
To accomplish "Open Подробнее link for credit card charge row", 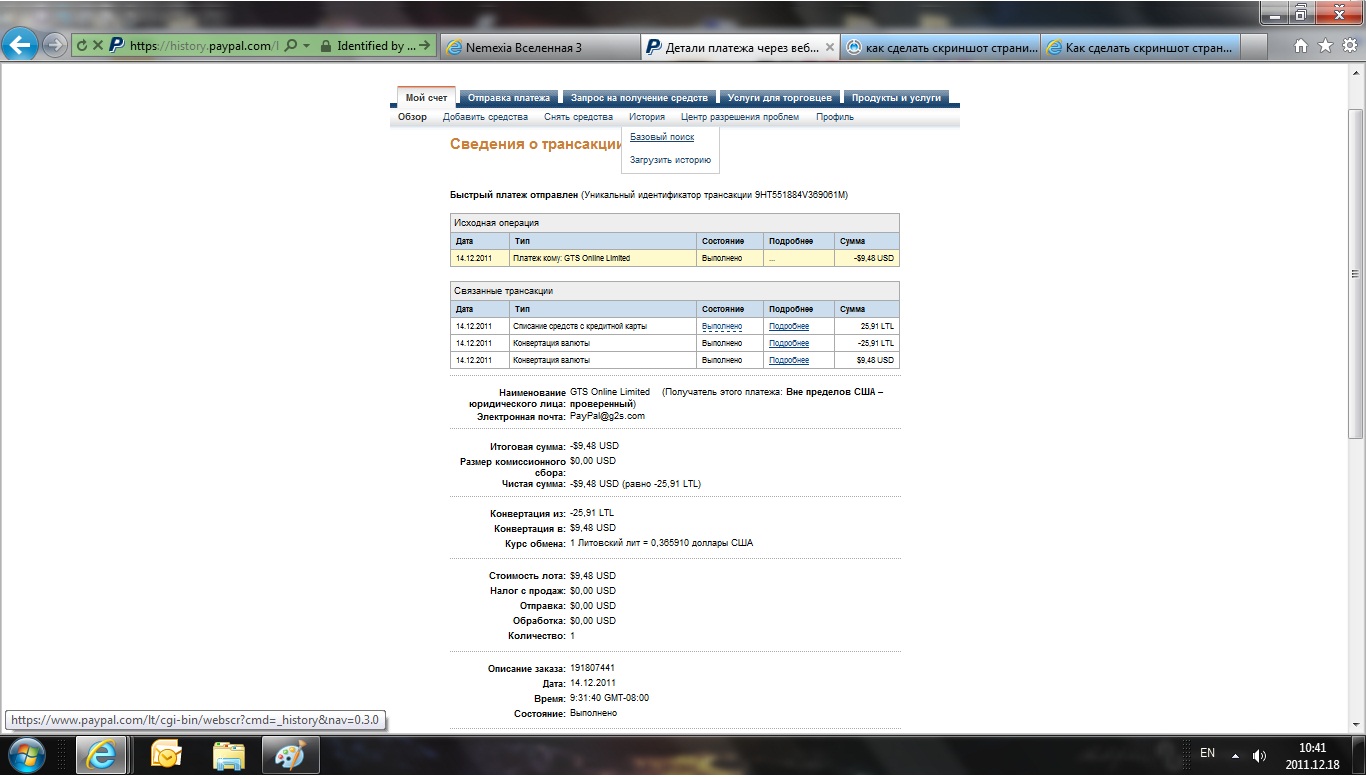I will (x=789, y=326).
